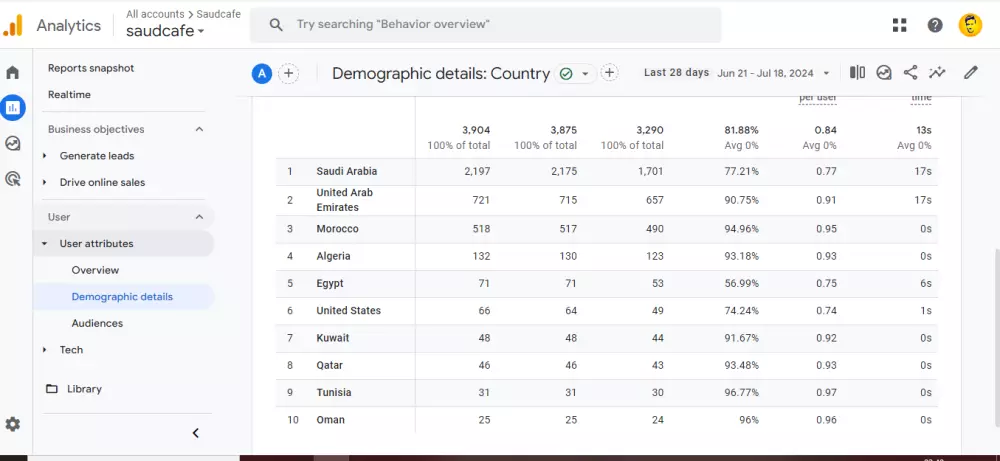Share this report icon
Screen dimensions: 1000x461
[910, 72]
